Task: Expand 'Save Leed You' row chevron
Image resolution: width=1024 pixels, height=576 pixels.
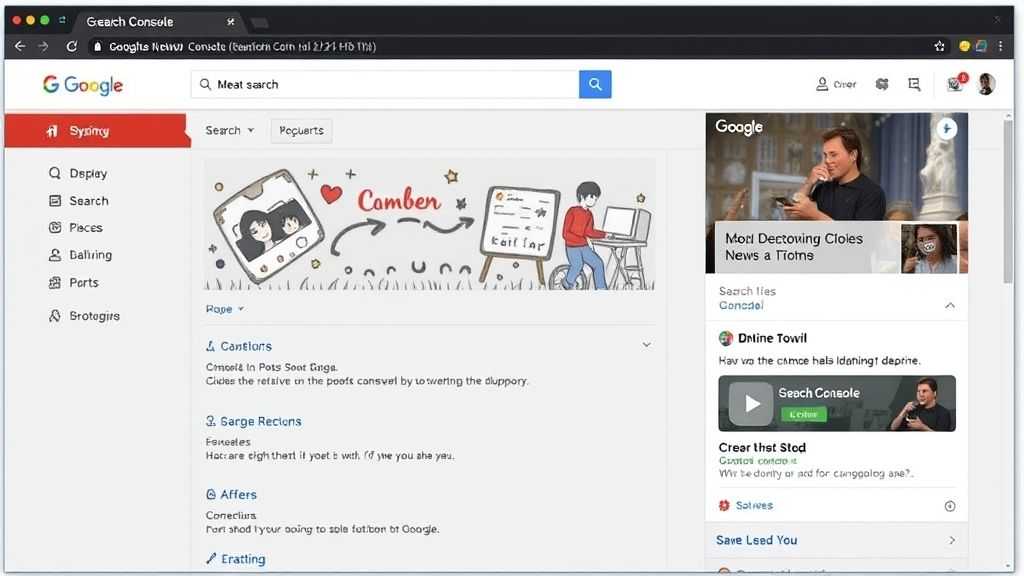Action: click(x=952, y=540)
